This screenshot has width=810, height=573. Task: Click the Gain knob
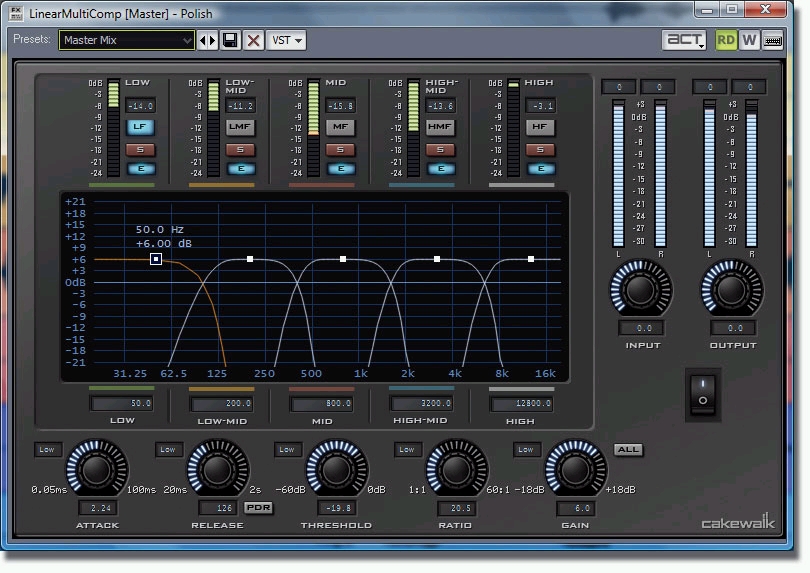coord(575,469)
